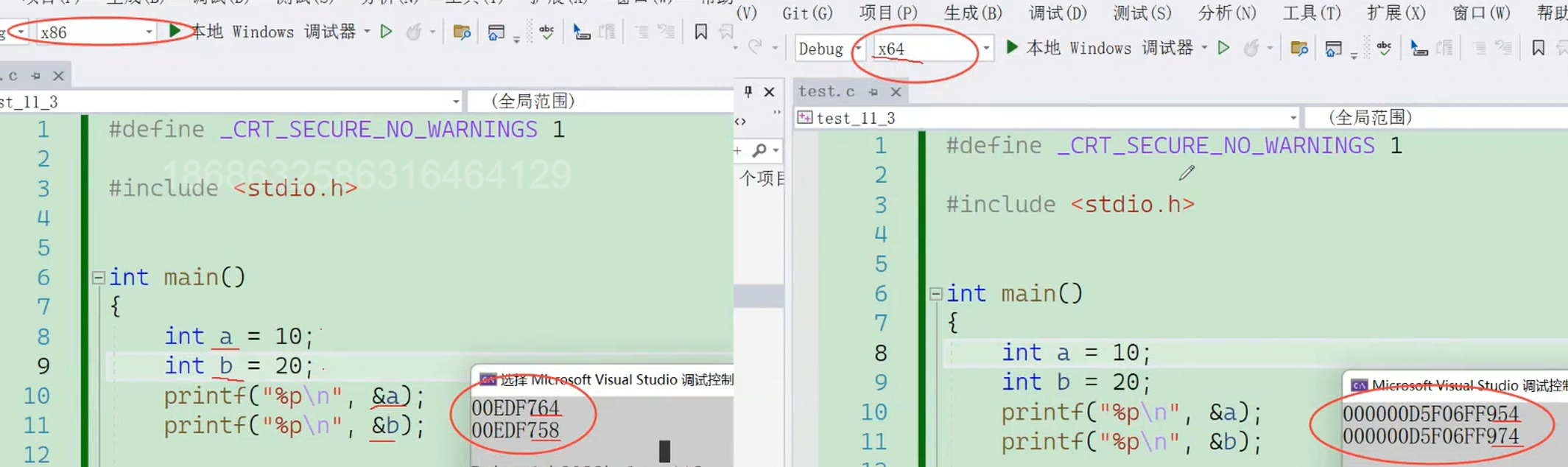
Task: Click address 00EDF764 in left console
Action: (x=516, y=408)
